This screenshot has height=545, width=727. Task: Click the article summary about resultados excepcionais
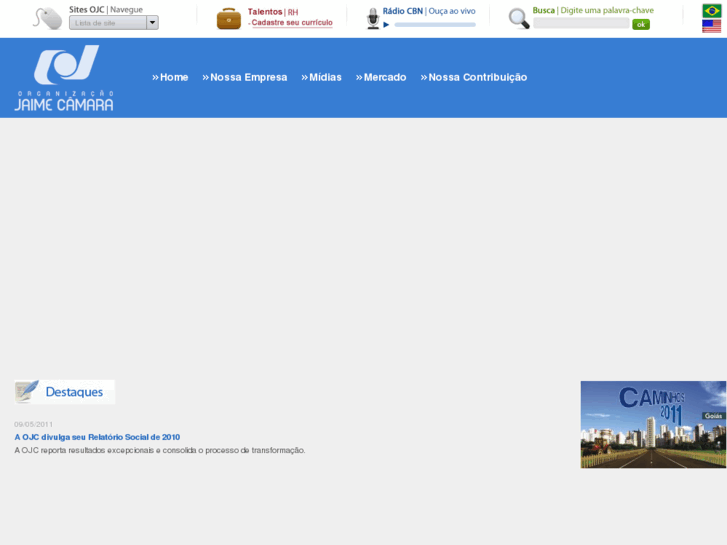pos(159,450)
